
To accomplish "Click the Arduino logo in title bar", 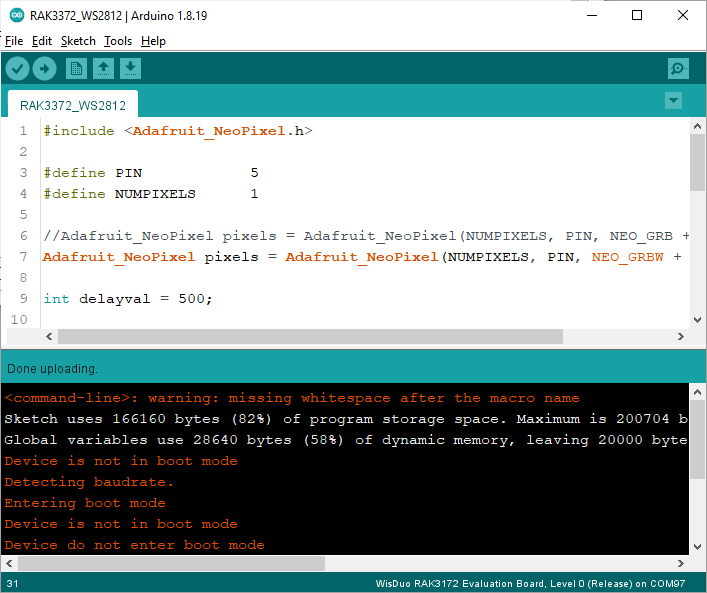I will [x=14, y=15].
